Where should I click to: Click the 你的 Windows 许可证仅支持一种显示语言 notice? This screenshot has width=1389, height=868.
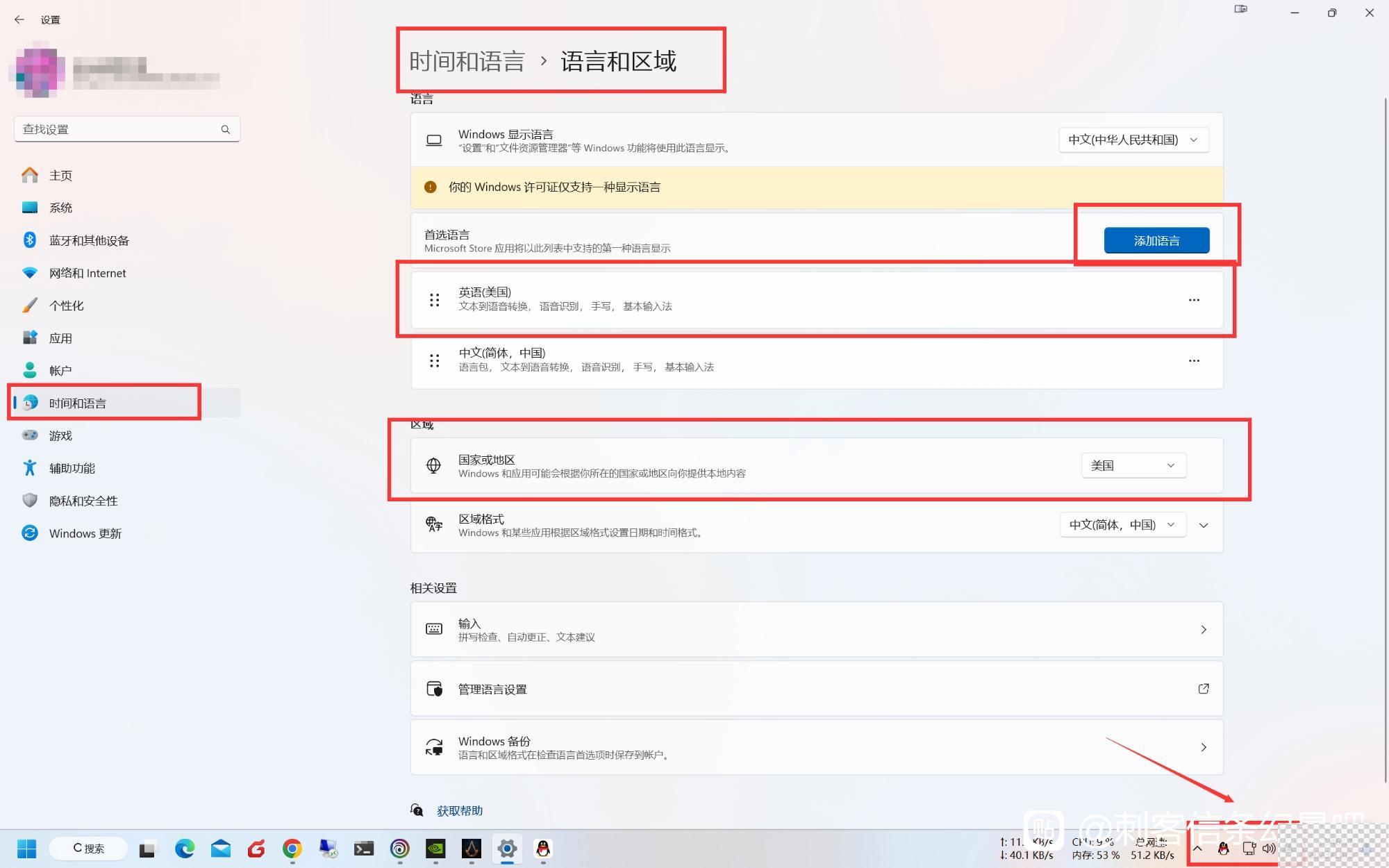(816, 187)
